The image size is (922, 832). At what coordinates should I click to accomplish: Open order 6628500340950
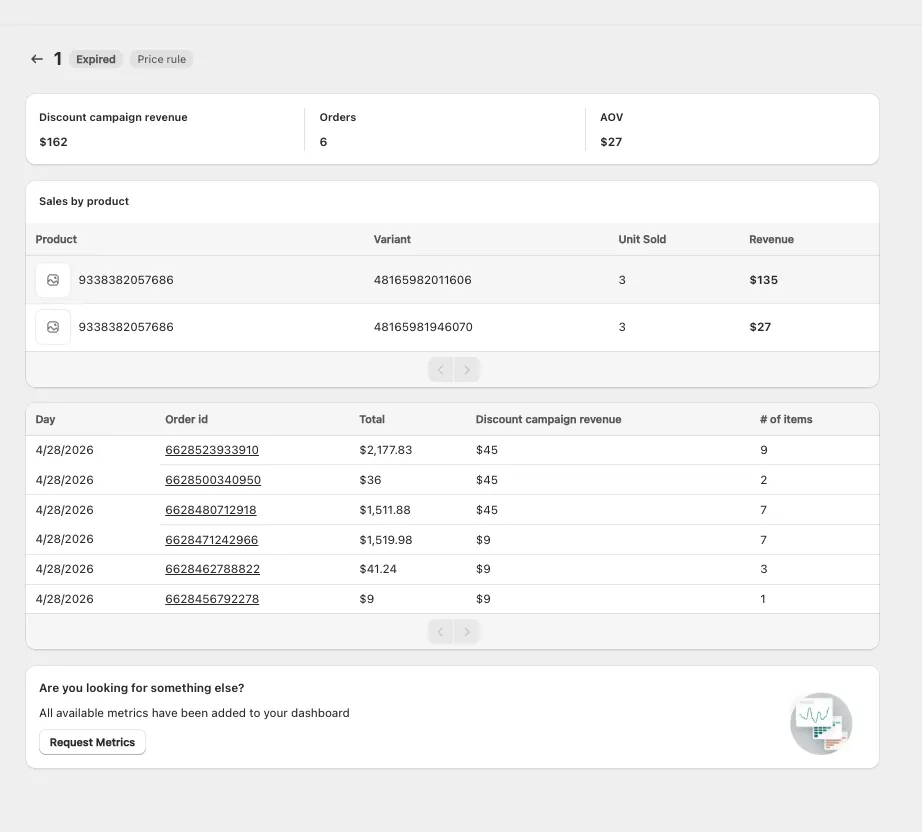[x=213, y=480]
